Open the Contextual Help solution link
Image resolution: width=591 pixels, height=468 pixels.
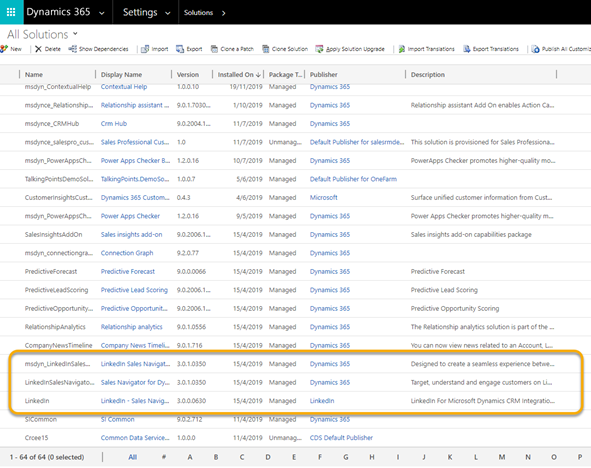[x=124, y=87]
